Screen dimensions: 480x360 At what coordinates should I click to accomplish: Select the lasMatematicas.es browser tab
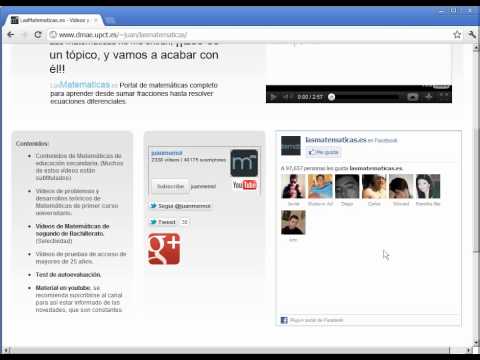pos(53,20)
